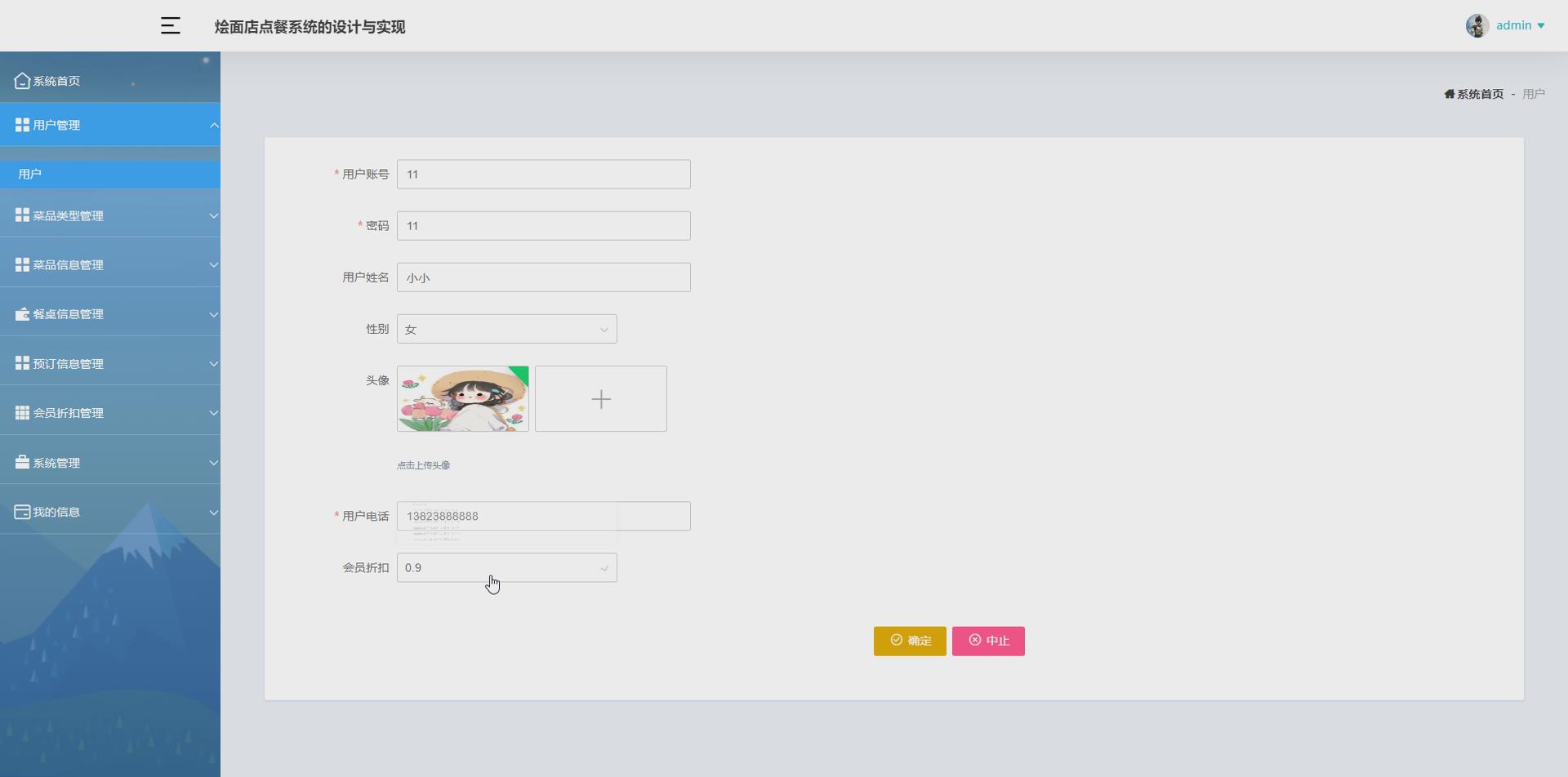Click the 用户管理 menu label

(56, 125)
